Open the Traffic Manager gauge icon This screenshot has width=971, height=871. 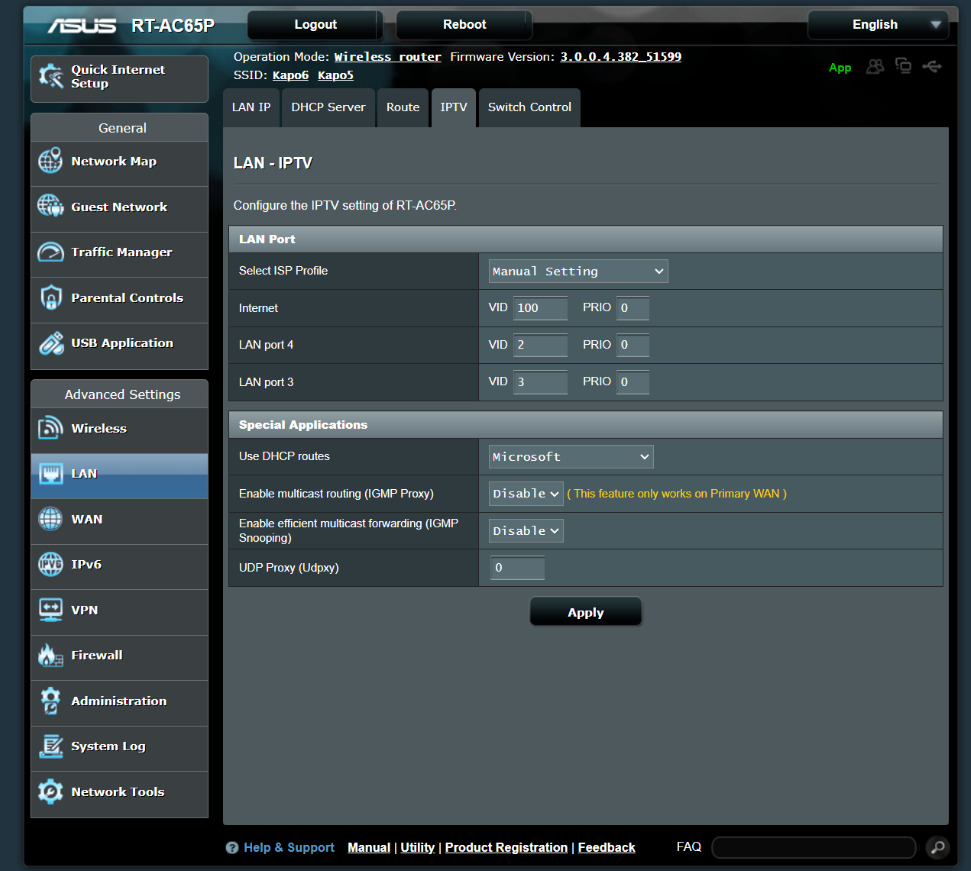click(x=50, y=253)
